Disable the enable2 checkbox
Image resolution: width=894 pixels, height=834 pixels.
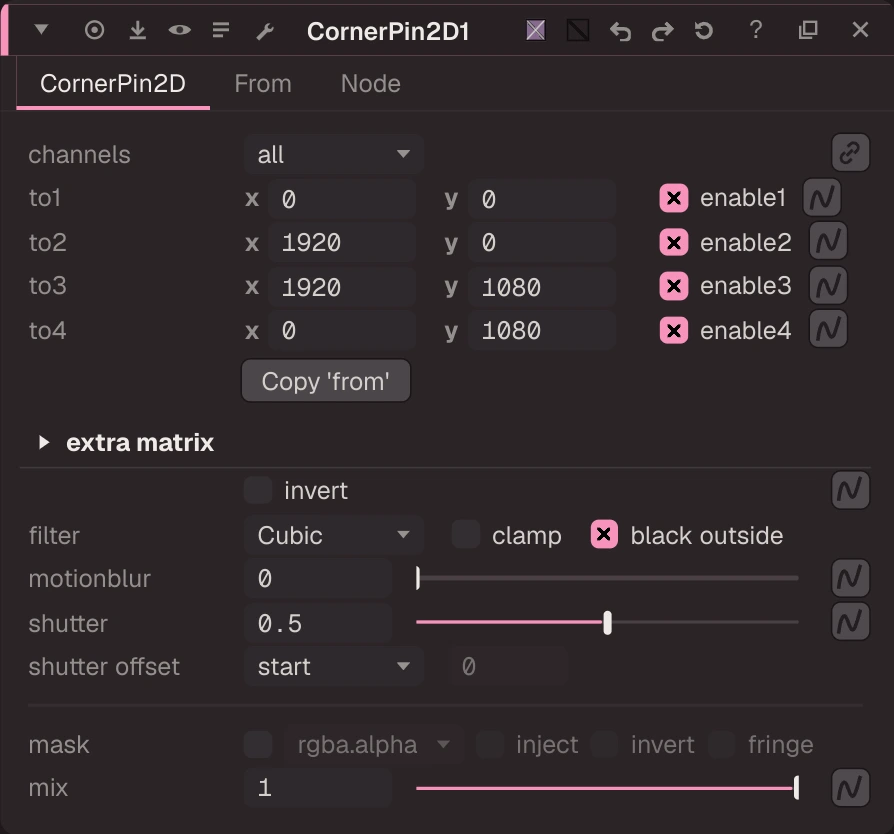[x=674, y=242]
